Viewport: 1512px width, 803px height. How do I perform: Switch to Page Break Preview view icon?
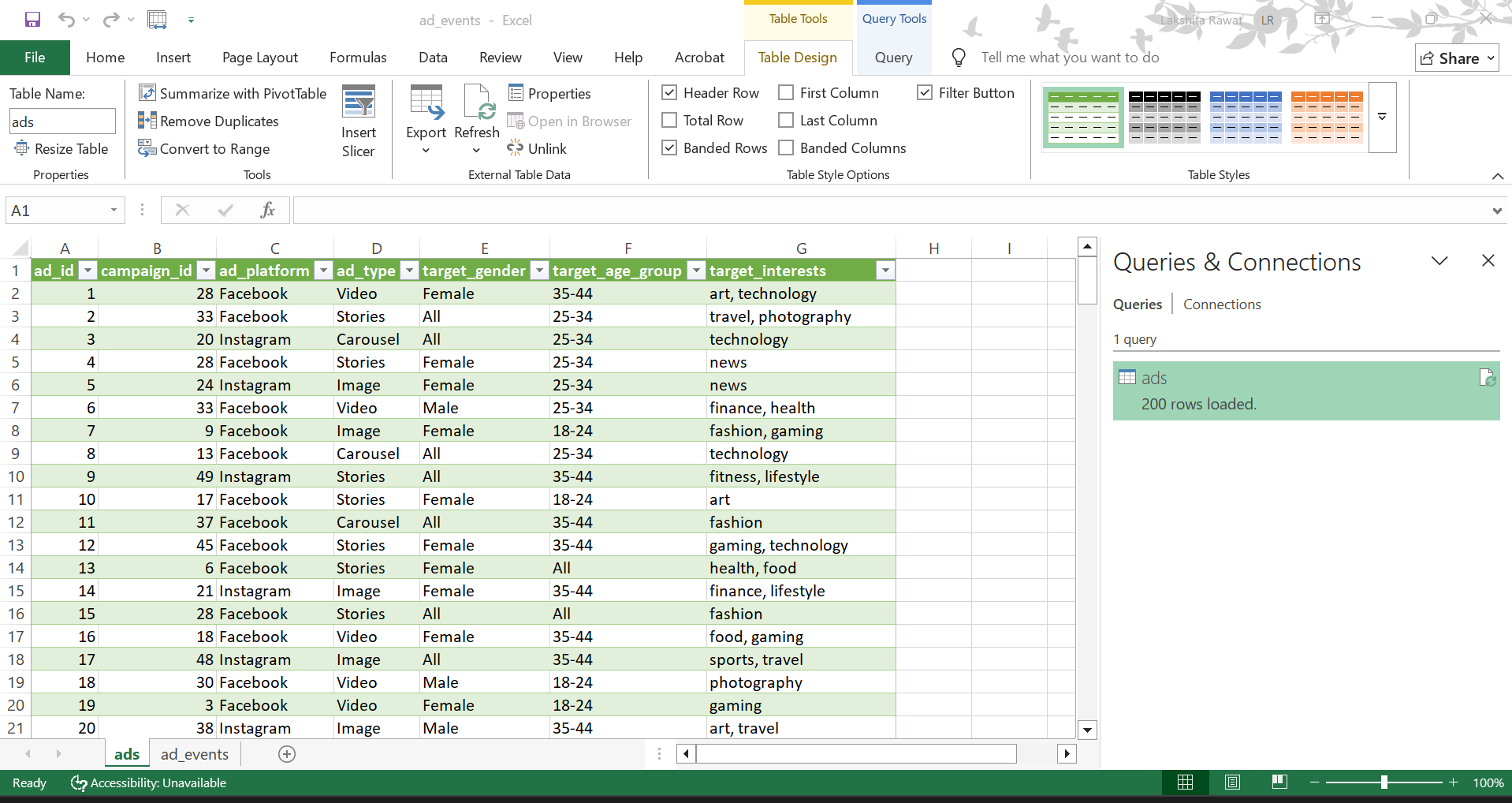coord(1279,782)
